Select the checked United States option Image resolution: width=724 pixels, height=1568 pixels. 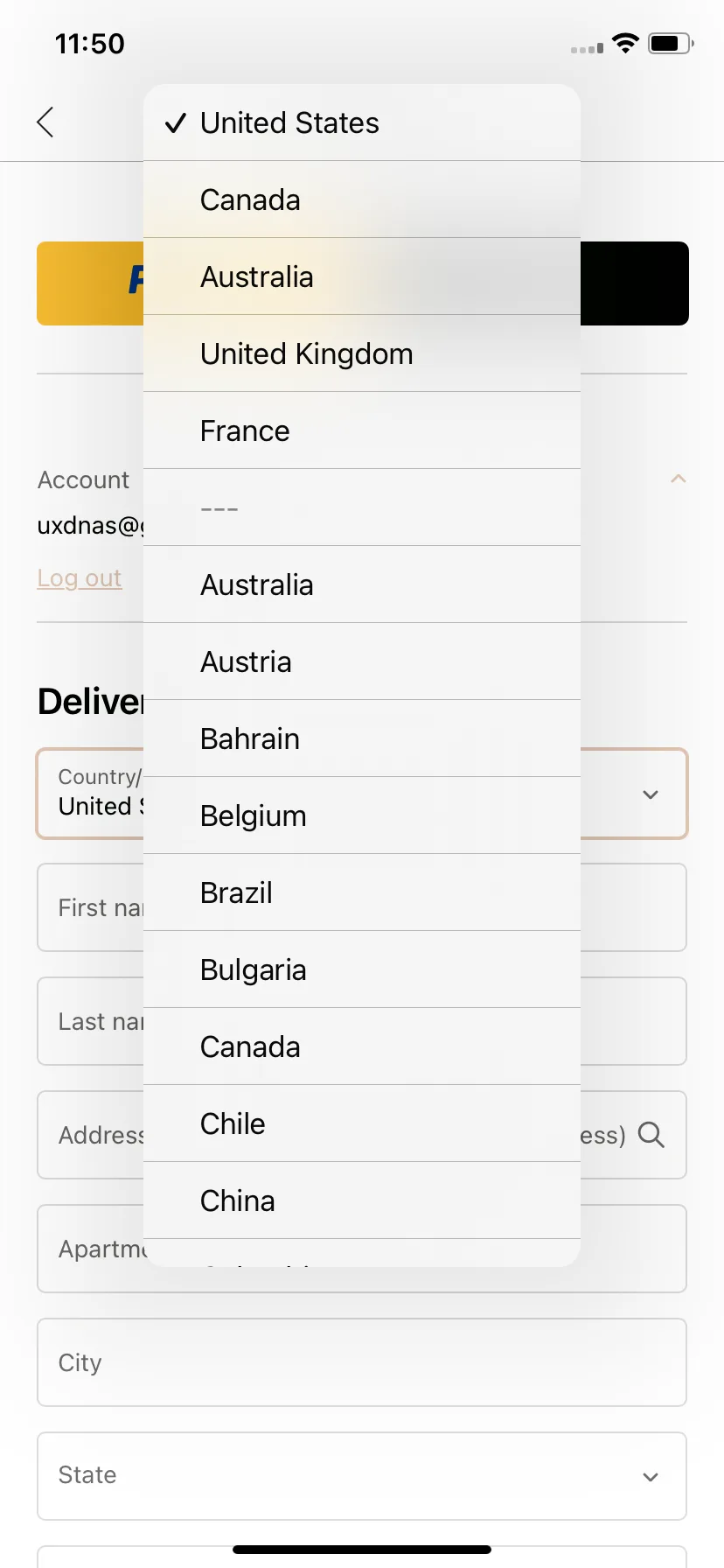[x=362, y=122]
